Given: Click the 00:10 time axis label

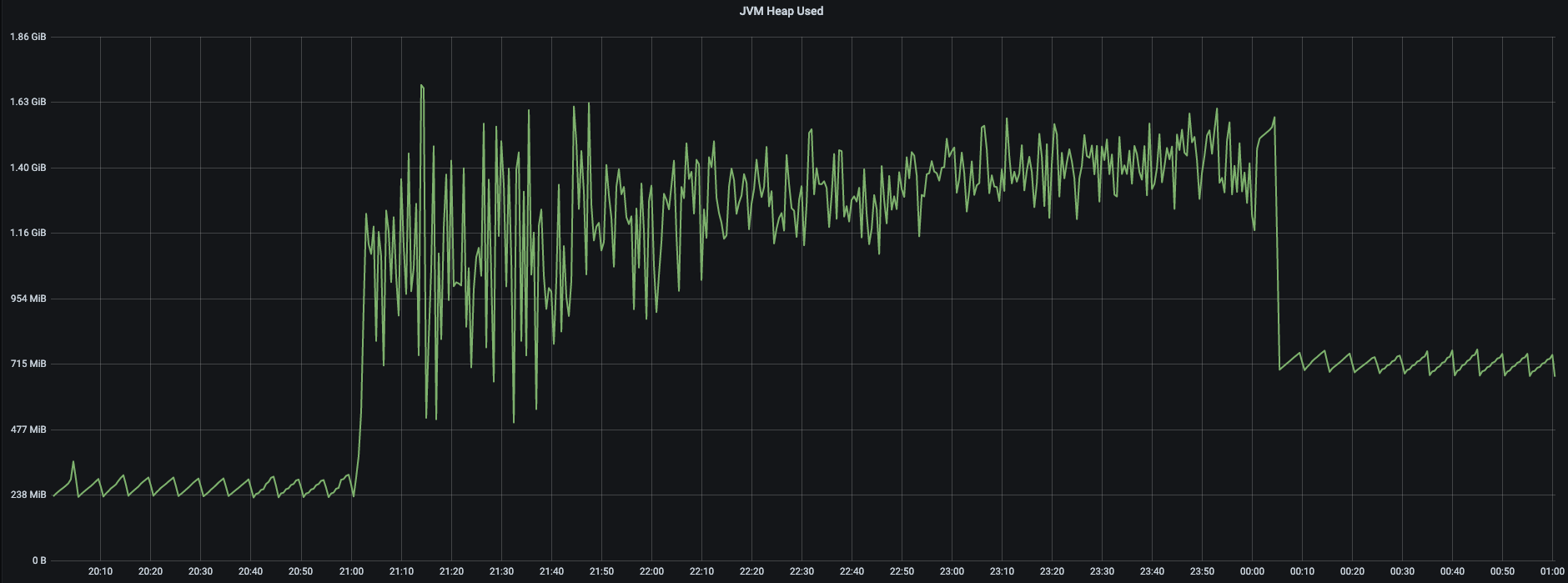Looking at the screenshot, I should coord(1302,571).
